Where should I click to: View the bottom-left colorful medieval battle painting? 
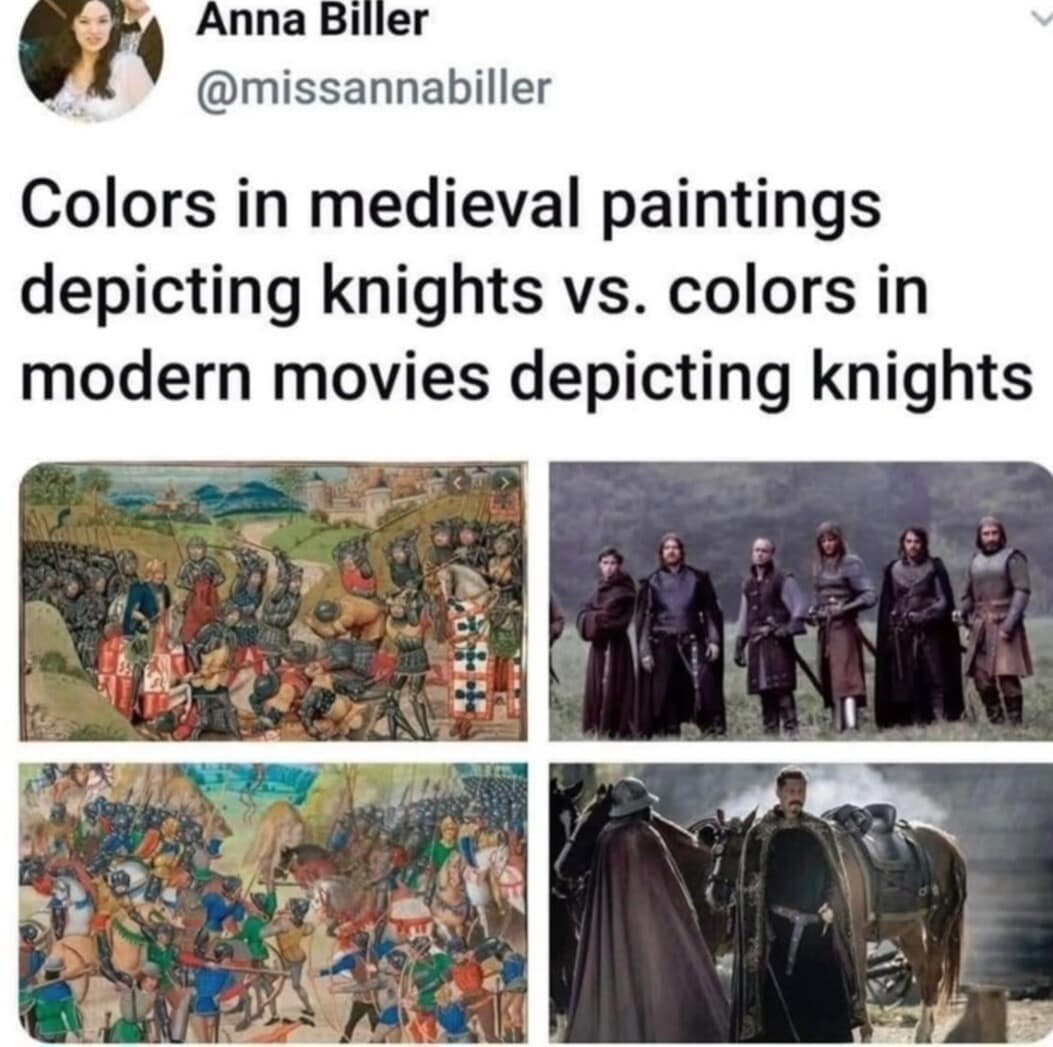[273, 903]
